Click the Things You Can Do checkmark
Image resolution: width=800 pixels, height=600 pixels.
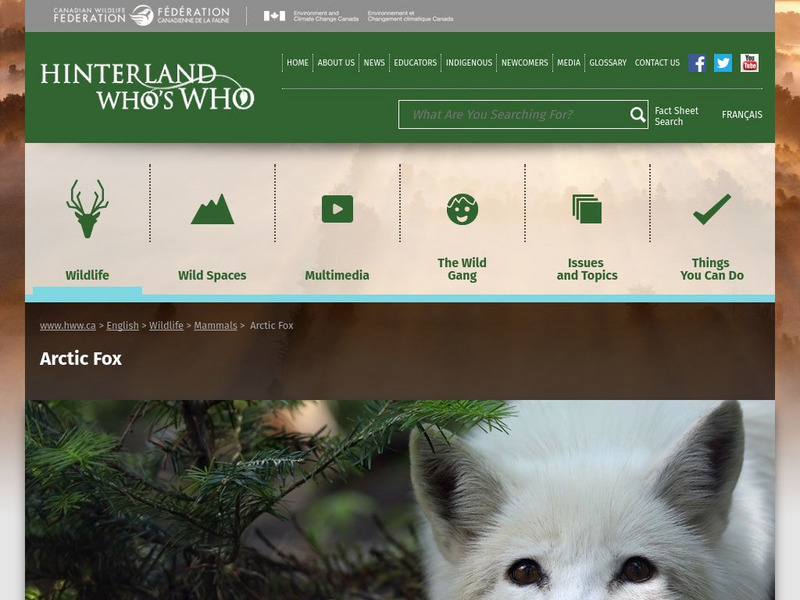pos(711,209)
